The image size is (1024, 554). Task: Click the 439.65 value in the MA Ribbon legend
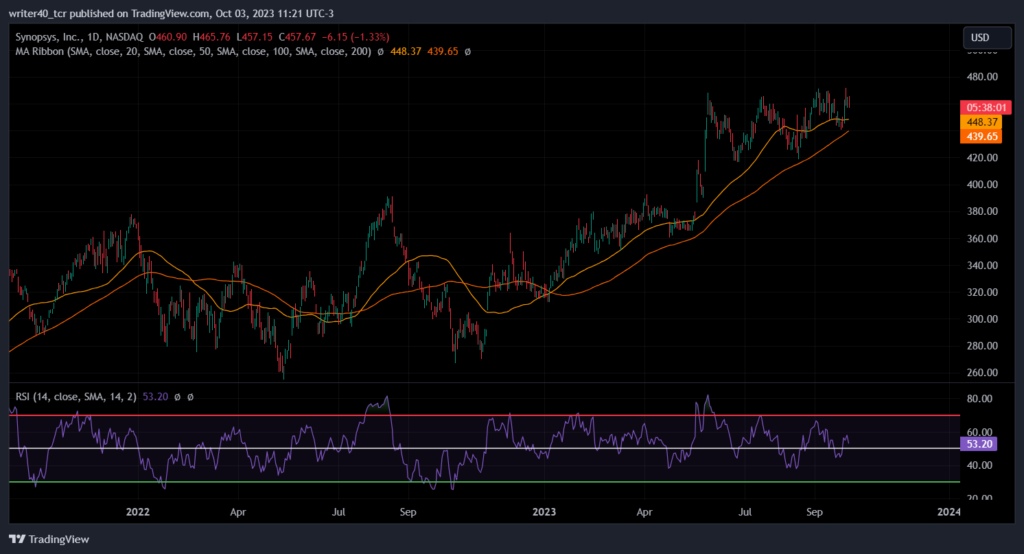(443, 52)
